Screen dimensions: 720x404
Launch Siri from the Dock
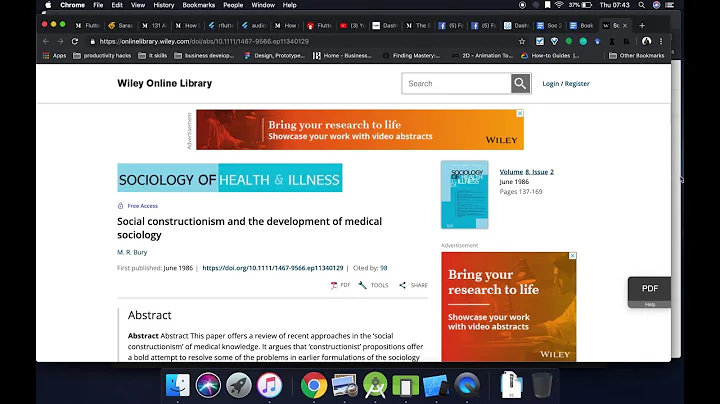pos(208,385)
